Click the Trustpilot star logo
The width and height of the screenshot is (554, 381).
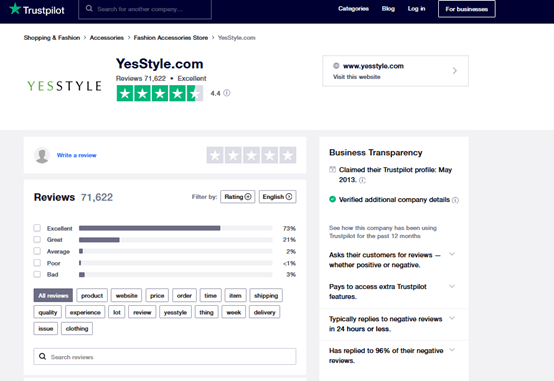(x=15, y=8)
